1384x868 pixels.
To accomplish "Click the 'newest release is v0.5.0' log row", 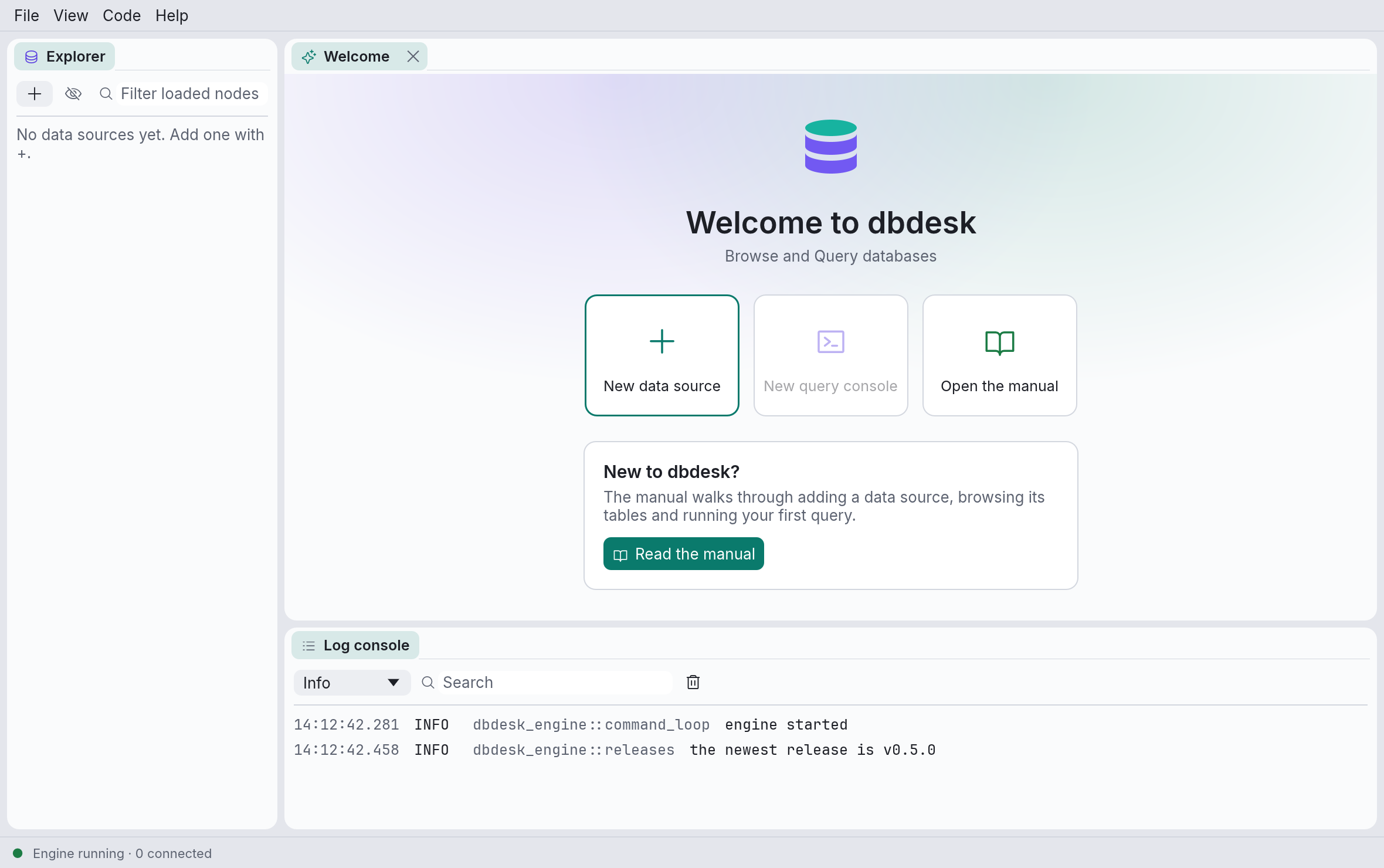I will click(x=830, y=750).
